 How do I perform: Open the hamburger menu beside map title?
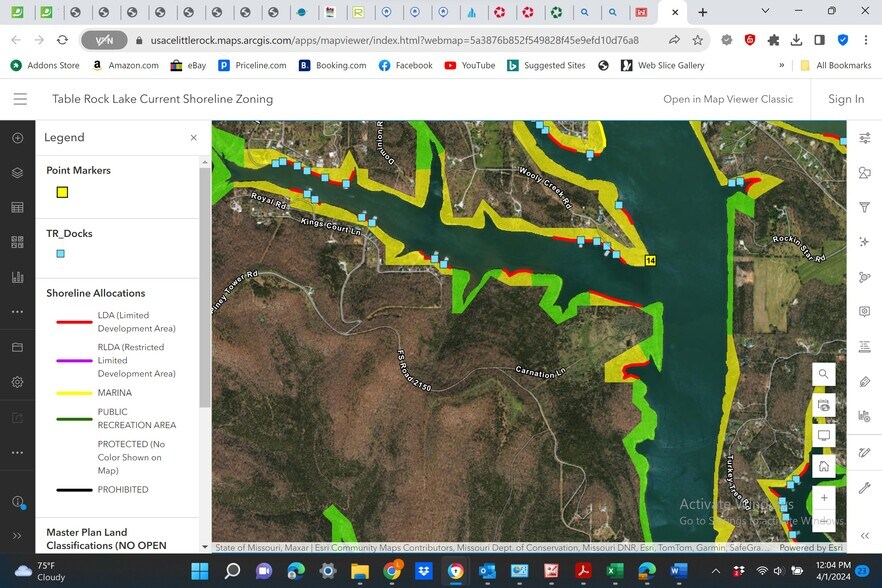20,99
